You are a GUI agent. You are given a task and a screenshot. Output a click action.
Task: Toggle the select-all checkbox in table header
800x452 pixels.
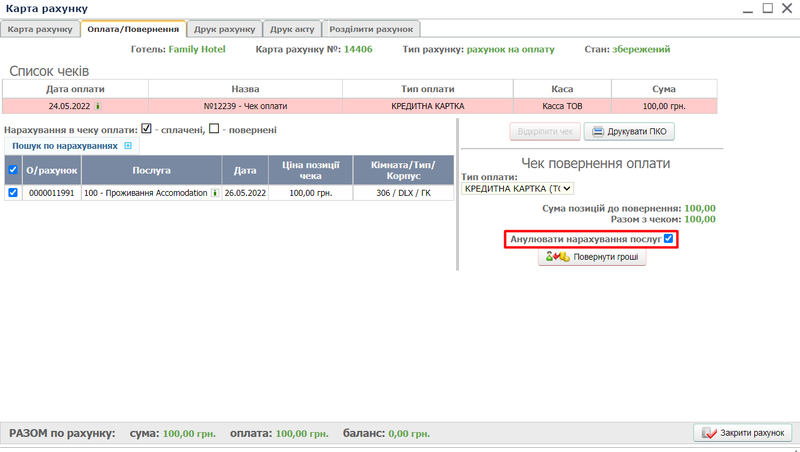(x=13, y=170)
